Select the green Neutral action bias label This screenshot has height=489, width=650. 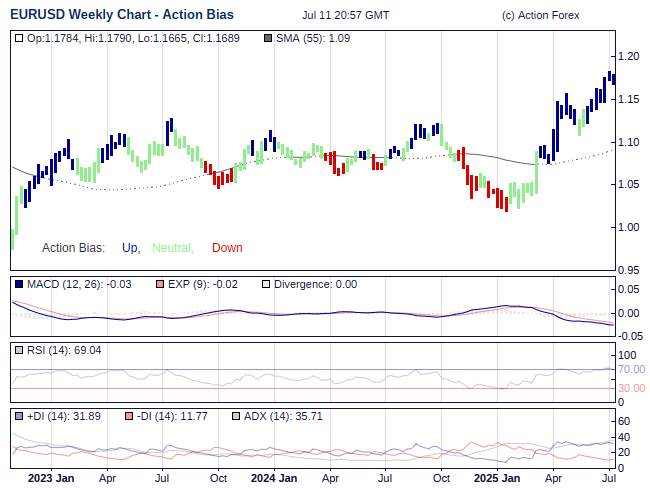click(172, 248)
